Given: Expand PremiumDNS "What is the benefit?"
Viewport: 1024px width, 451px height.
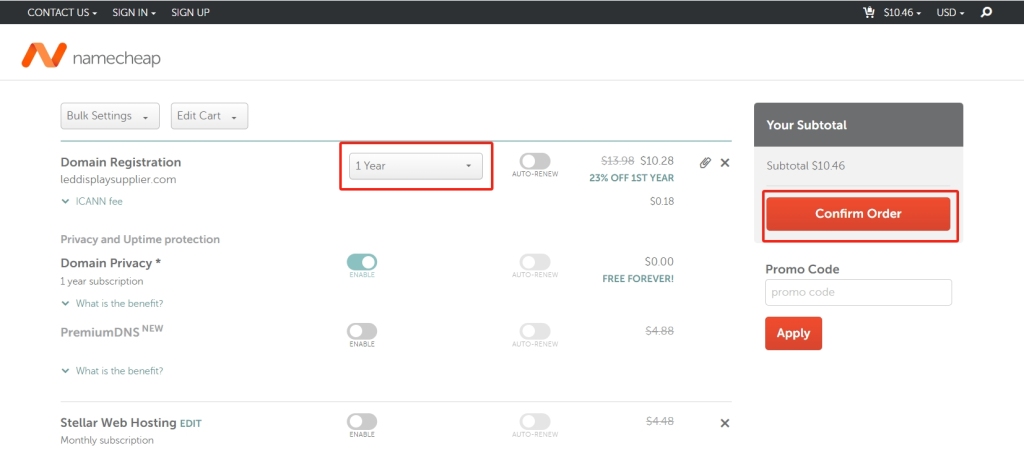Looking at the screenshot, I should coord(112,371).
